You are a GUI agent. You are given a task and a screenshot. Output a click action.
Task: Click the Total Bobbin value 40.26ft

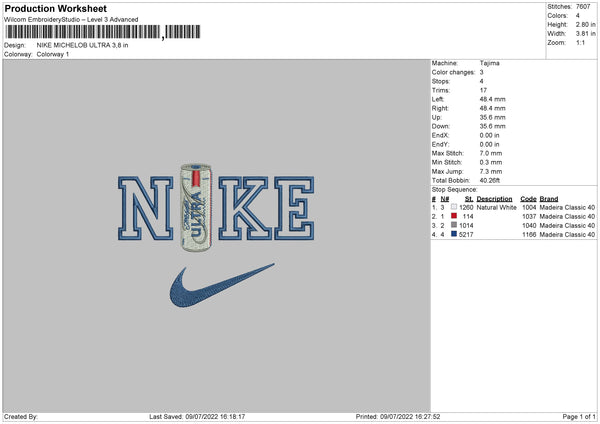click(490, 180)
